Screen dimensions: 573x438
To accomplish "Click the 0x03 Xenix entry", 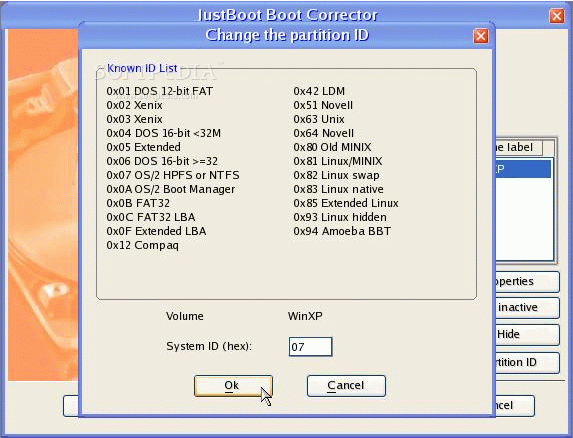I will 134,119.
